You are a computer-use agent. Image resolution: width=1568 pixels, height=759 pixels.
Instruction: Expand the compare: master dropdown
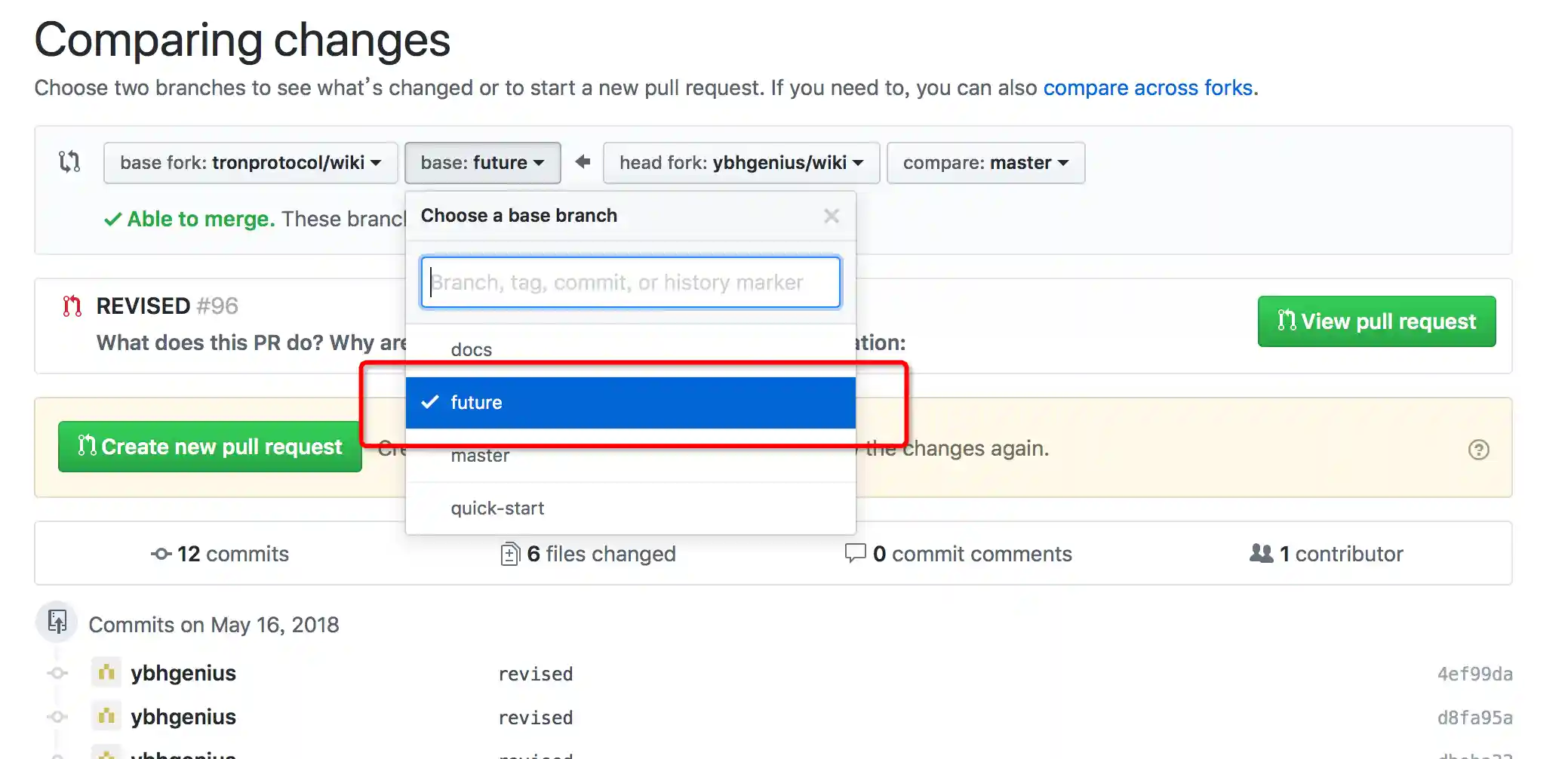(x=985, y=163)
